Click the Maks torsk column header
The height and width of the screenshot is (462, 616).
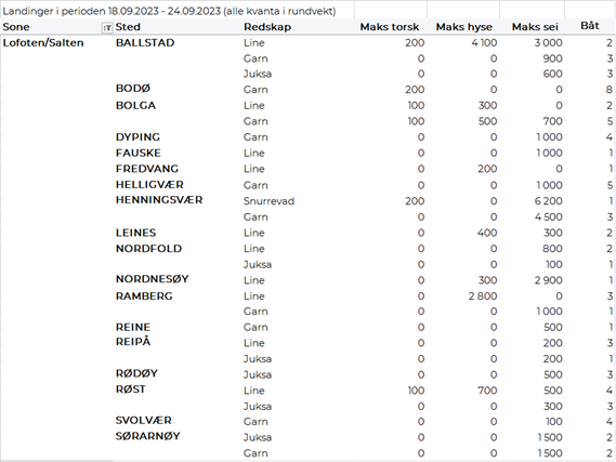pyautogui.click(x=391, y=26)
